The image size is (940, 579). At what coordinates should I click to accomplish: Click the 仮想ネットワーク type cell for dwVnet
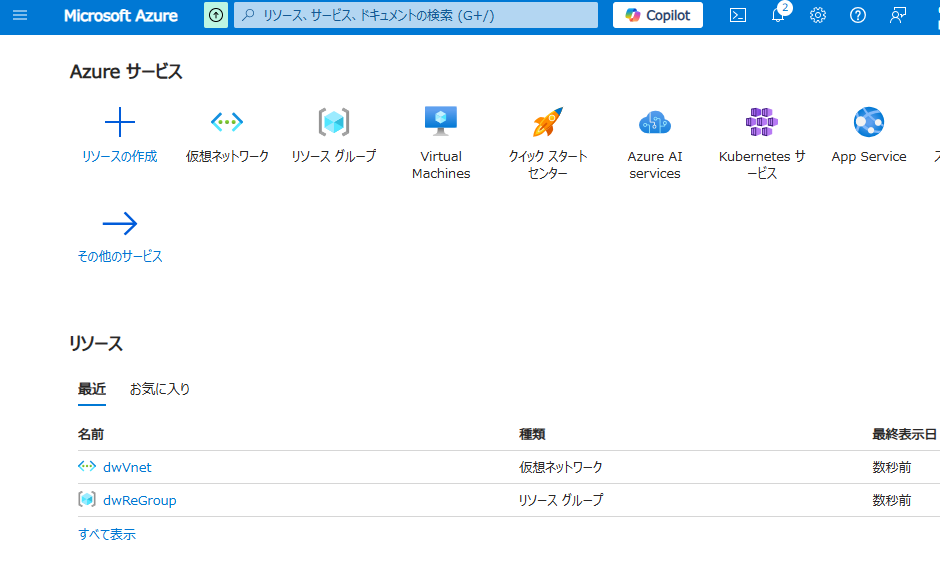(561, 468)
